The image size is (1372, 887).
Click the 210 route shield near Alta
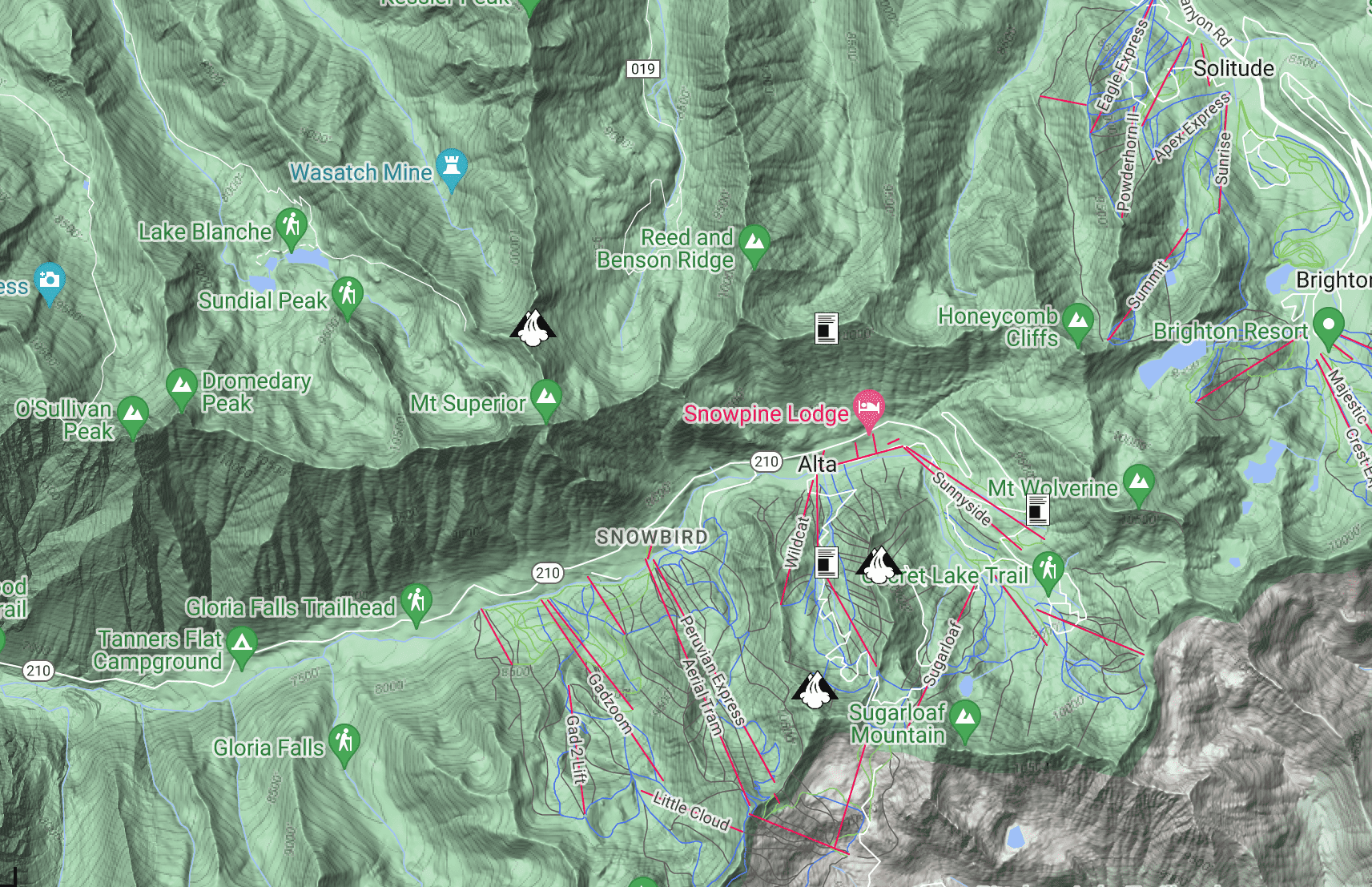(766, 462)
